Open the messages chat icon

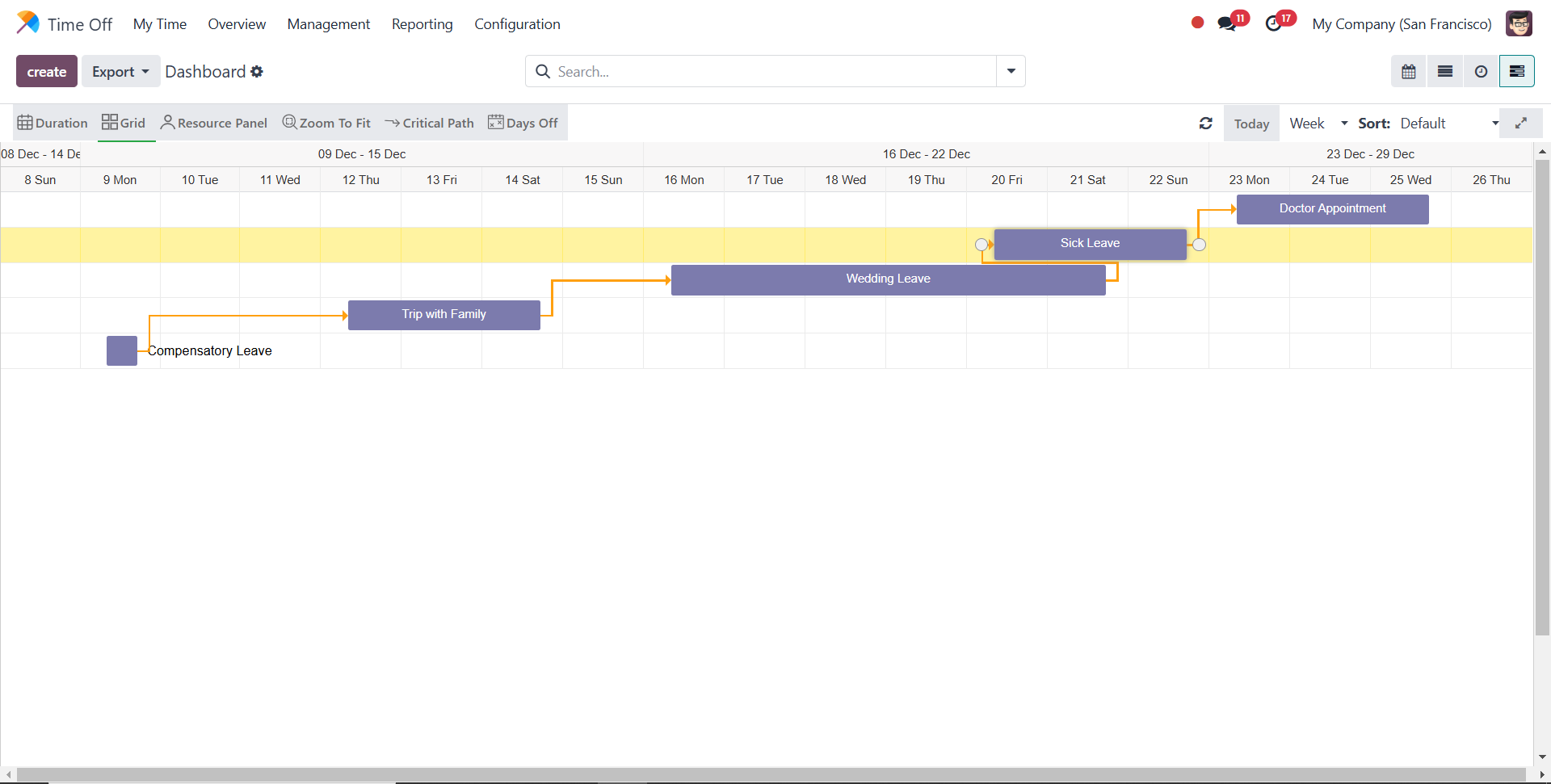(x=1227, y=24)
